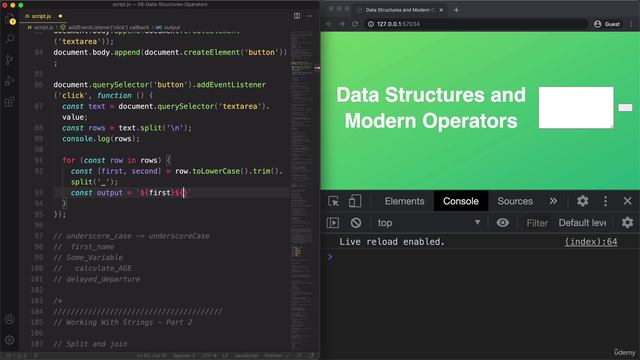Open the Explorer icon in VS Code activity bar
640x360 pixels.
click(10, 19)
